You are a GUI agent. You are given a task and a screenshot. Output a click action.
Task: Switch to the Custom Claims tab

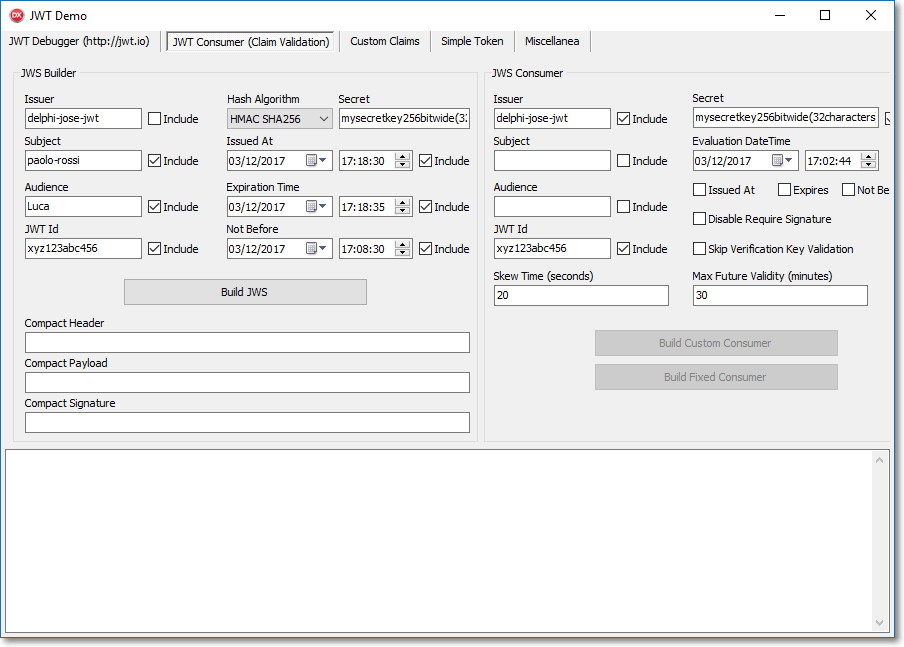pyautogui.click(x=385, y=42)
